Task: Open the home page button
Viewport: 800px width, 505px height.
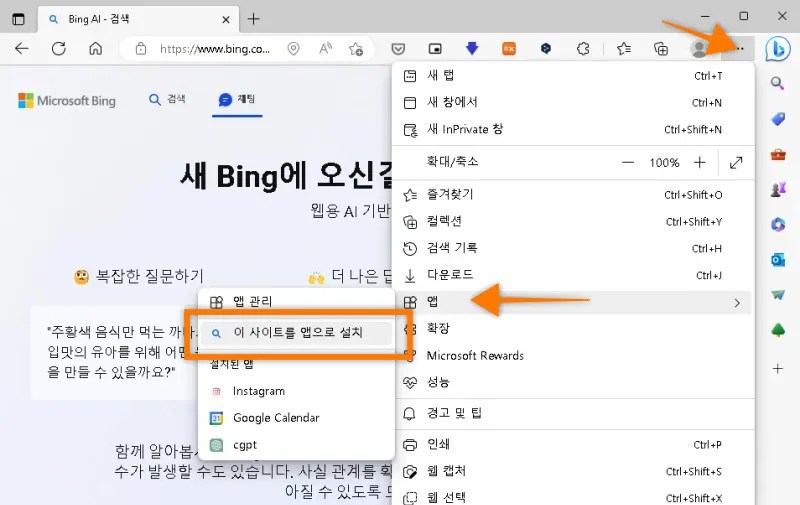Action: (x=95, y=48)
